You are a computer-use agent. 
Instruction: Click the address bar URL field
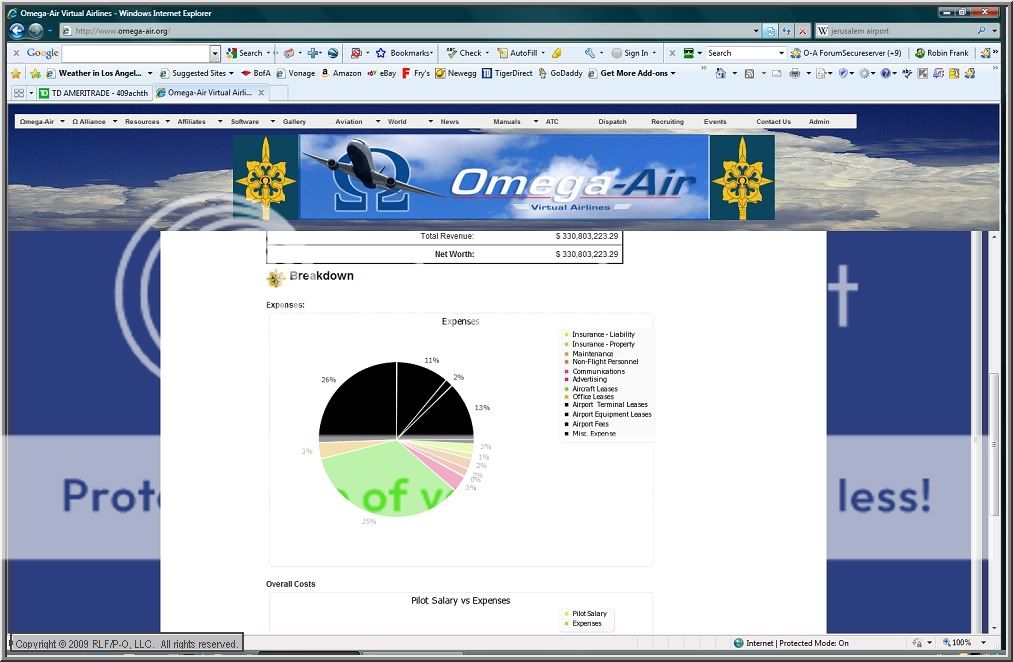pyautogui.click(x=400, y=31)
